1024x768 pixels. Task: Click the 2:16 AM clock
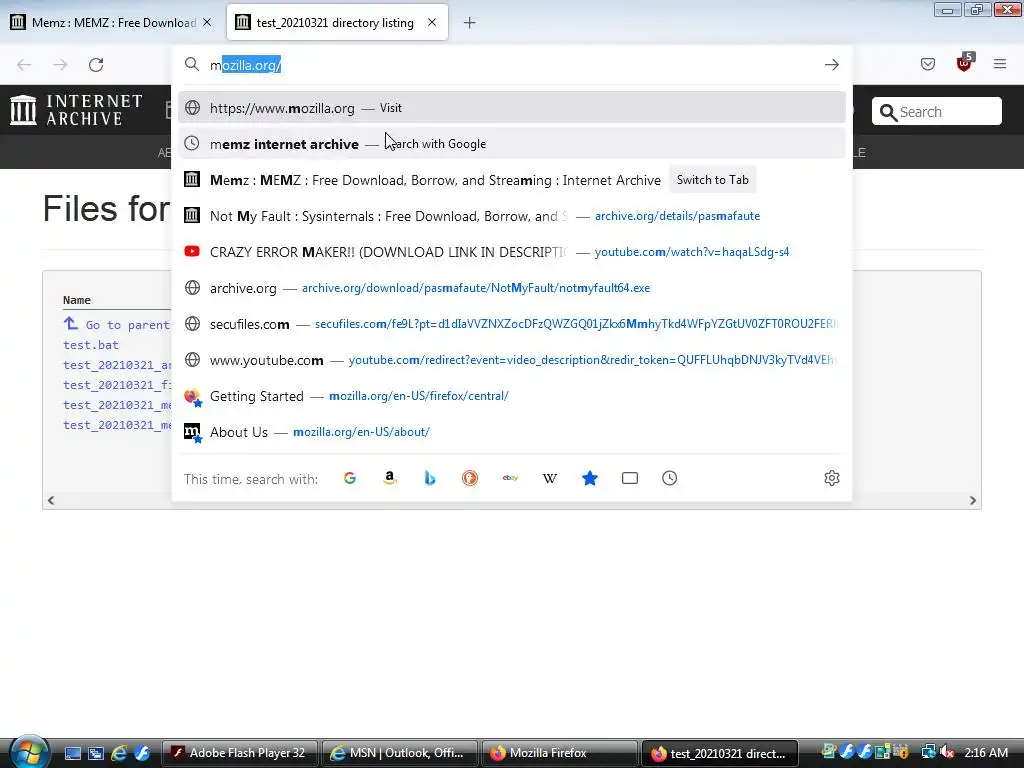click(x=986, y=752)
